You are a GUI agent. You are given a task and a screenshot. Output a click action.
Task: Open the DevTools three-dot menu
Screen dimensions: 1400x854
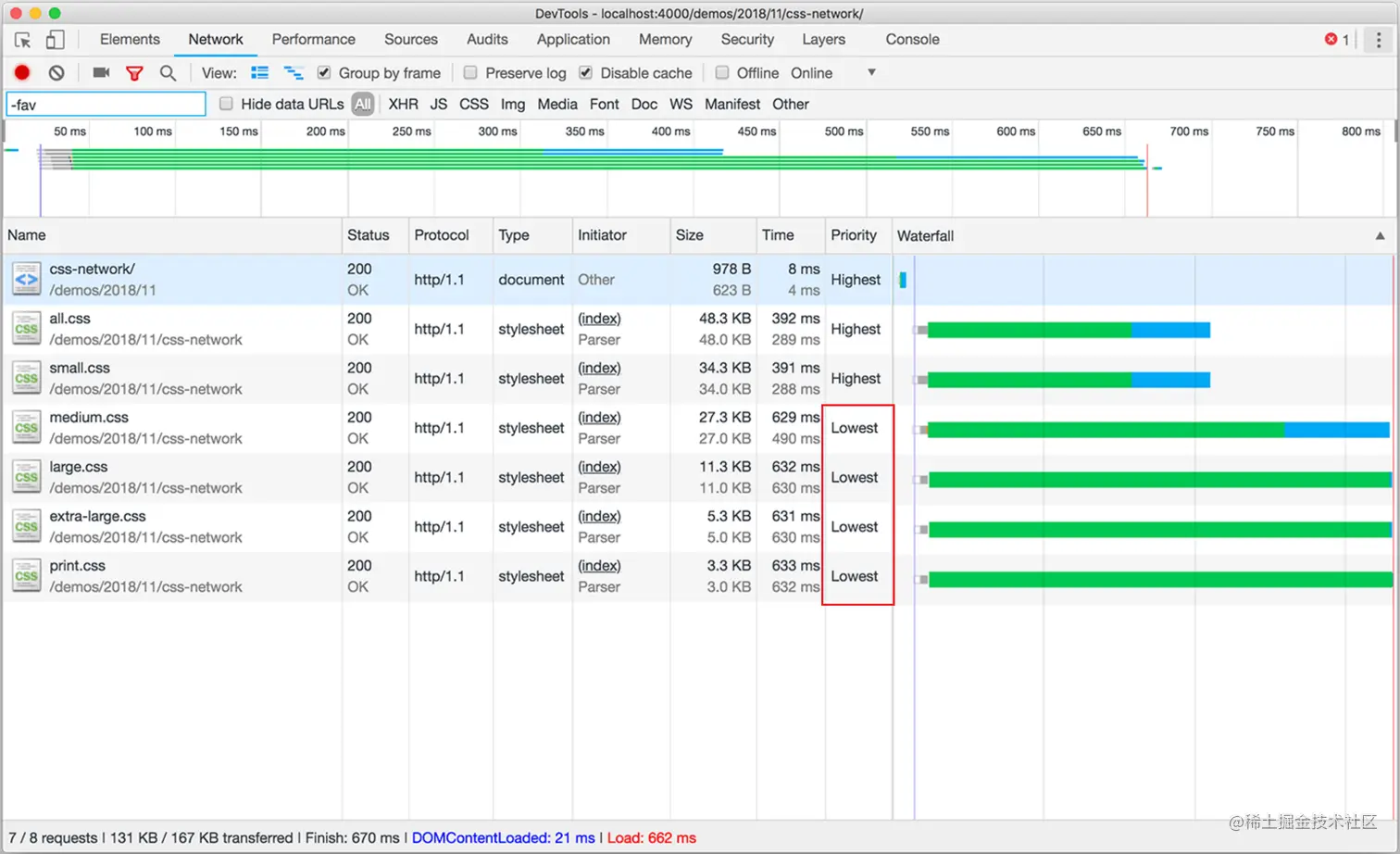(x=1379, y=40)
